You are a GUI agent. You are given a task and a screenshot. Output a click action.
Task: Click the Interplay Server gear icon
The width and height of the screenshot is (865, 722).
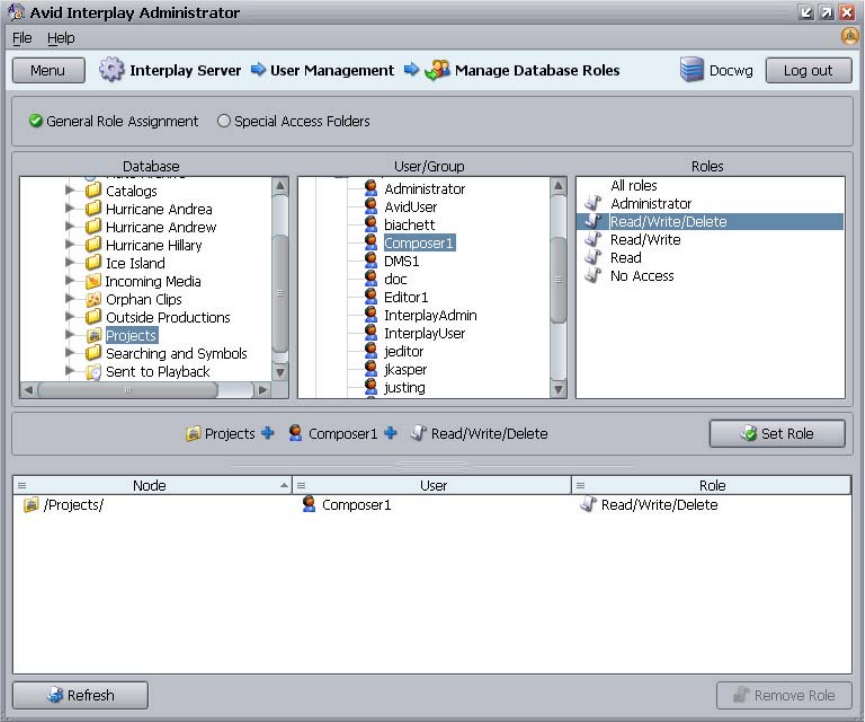pos(111,70)
